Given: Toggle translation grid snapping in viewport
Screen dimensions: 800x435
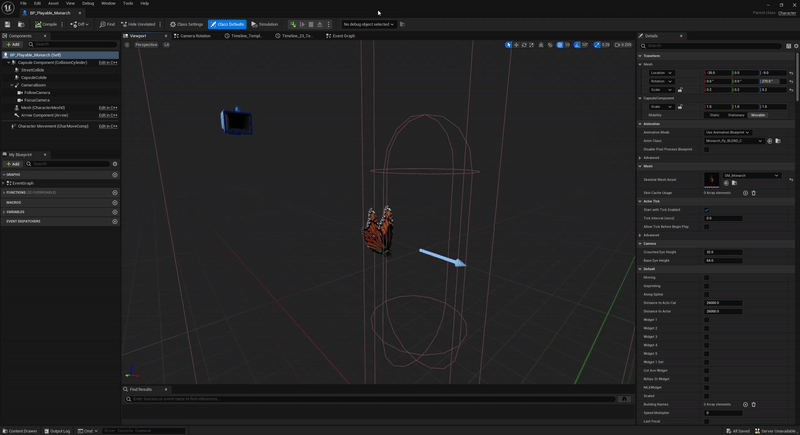Looking at the screenshot, I should click(x=560, y=45).
